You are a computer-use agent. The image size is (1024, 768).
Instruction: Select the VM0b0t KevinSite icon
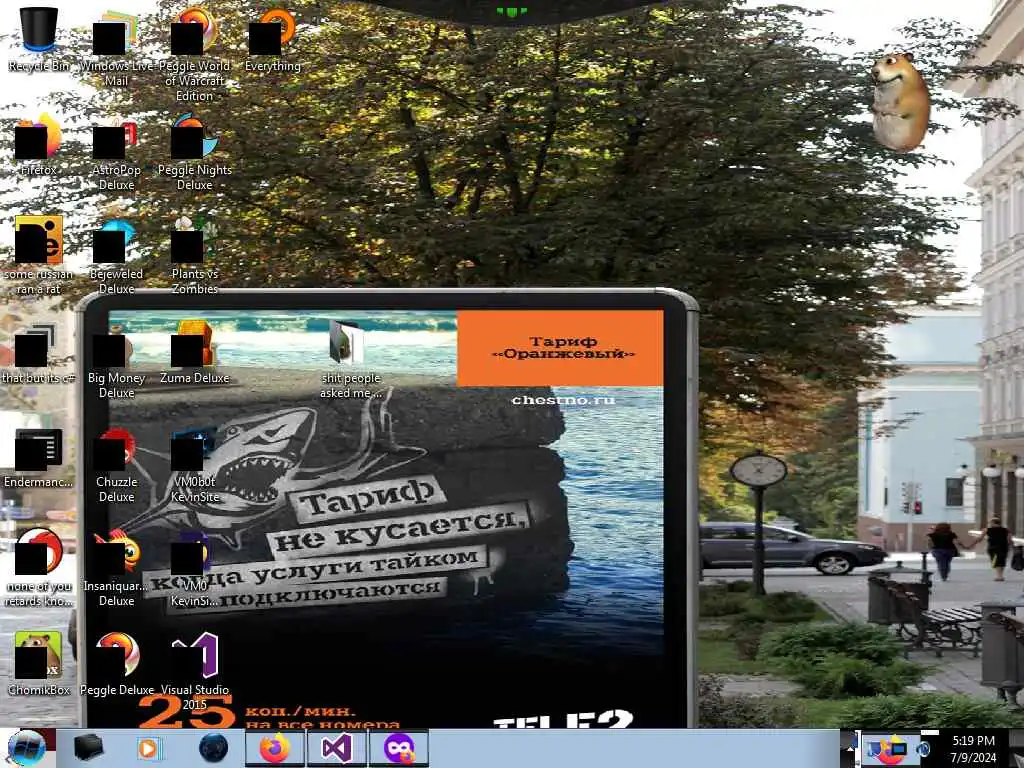[194, 464]
